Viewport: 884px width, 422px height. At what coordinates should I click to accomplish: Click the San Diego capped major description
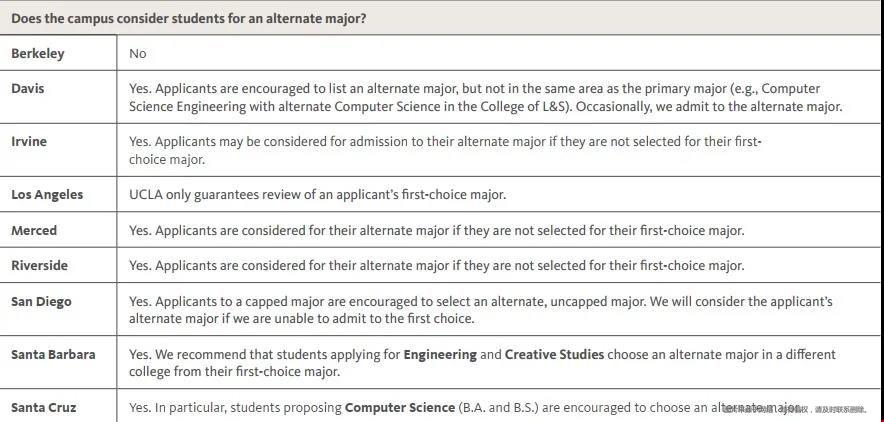(x=480, y=310)
